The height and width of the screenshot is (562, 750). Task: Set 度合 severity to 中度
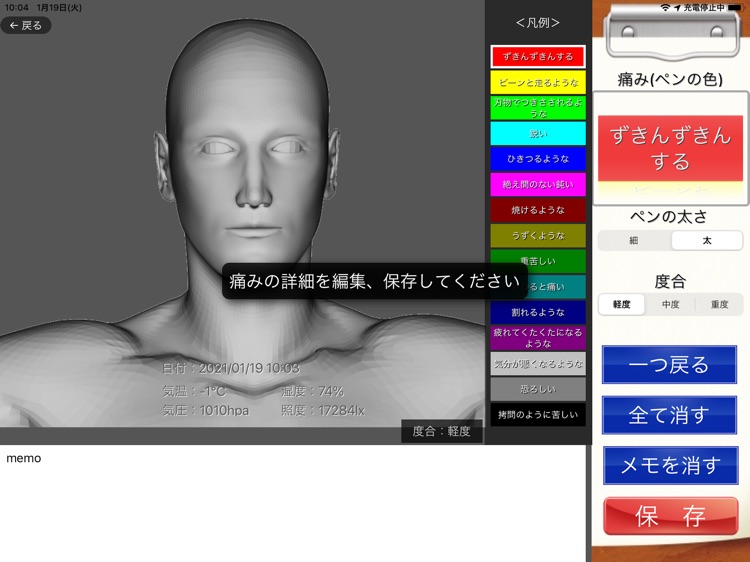[x=670, y=304]
